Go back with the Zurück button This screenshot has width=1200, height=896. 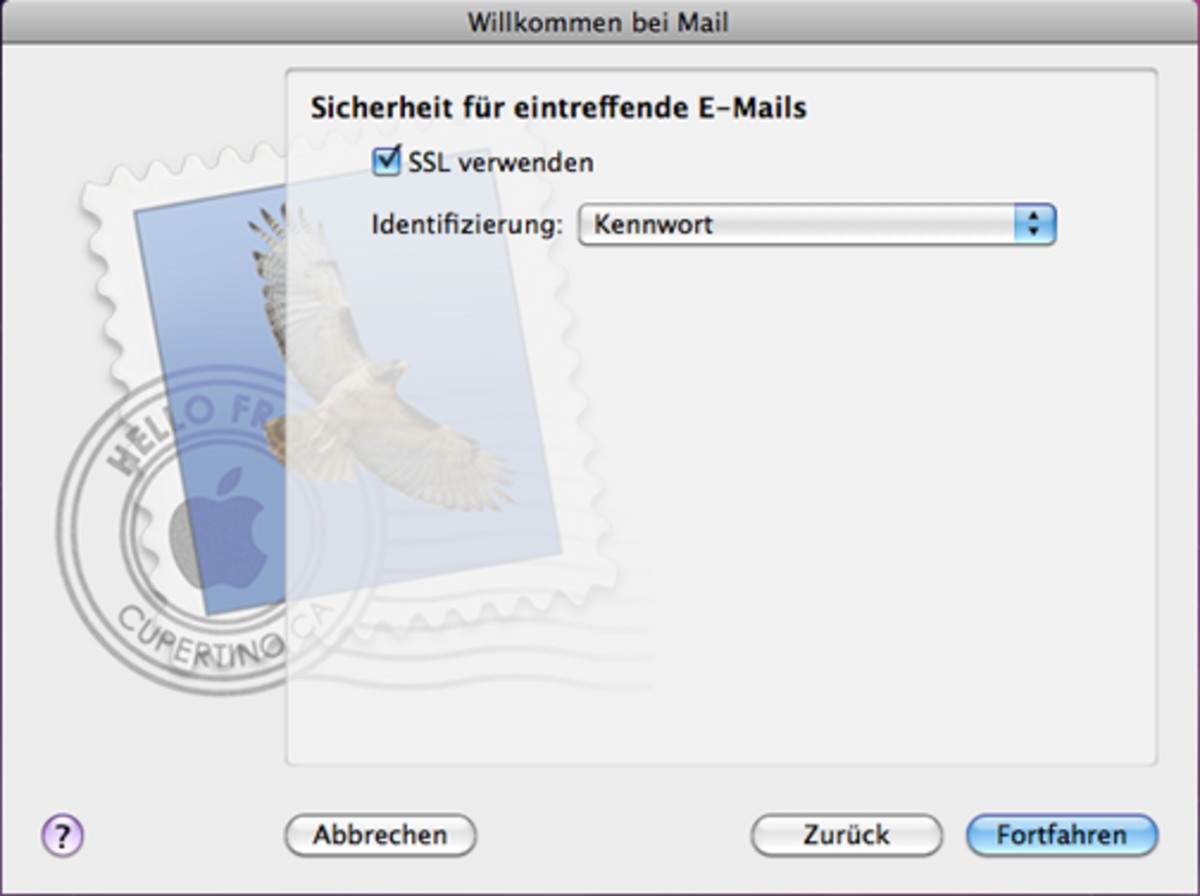(x=846, y=834)
